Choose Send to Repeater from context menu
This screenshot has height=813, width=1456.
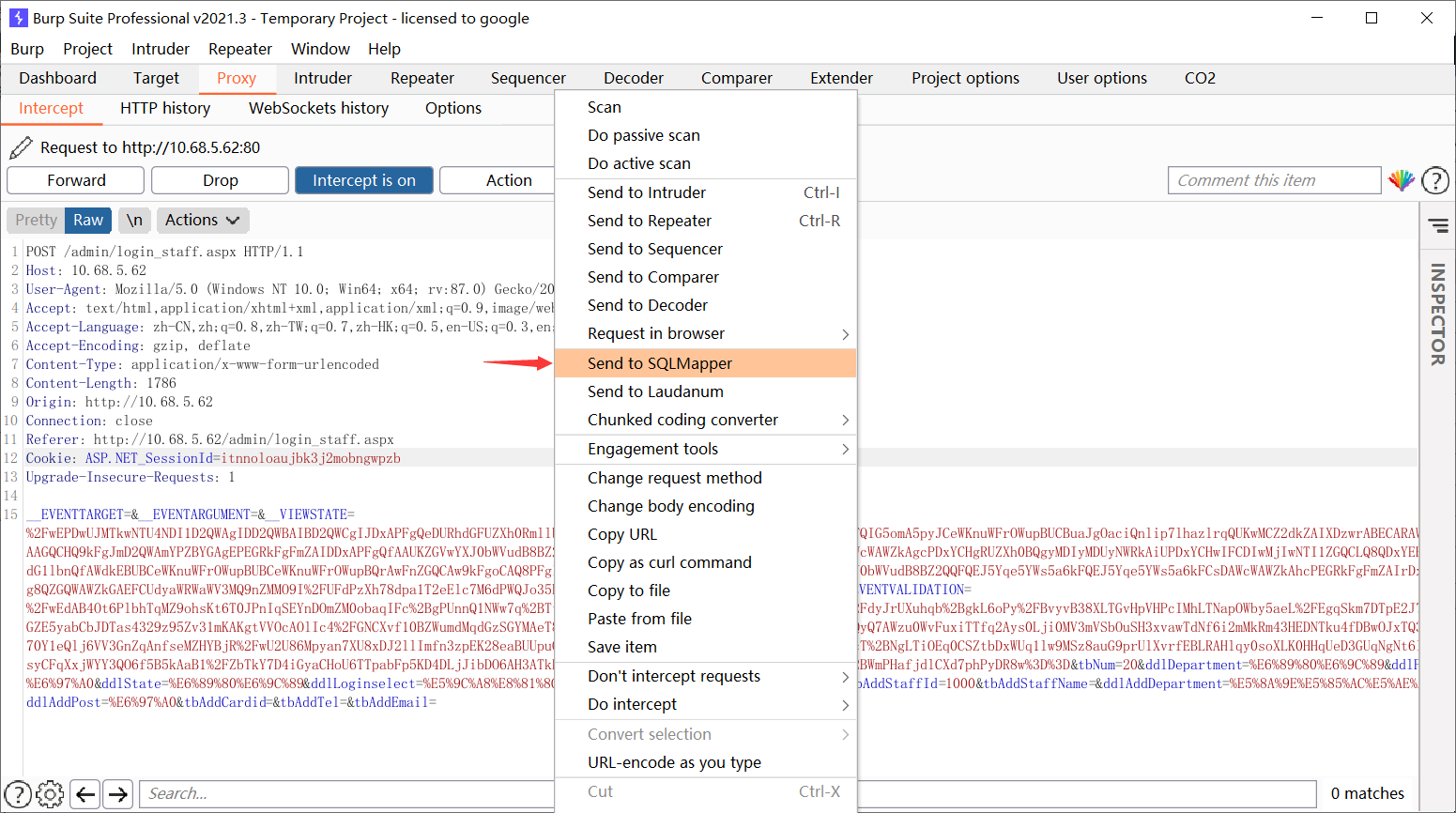coord(706,221)
